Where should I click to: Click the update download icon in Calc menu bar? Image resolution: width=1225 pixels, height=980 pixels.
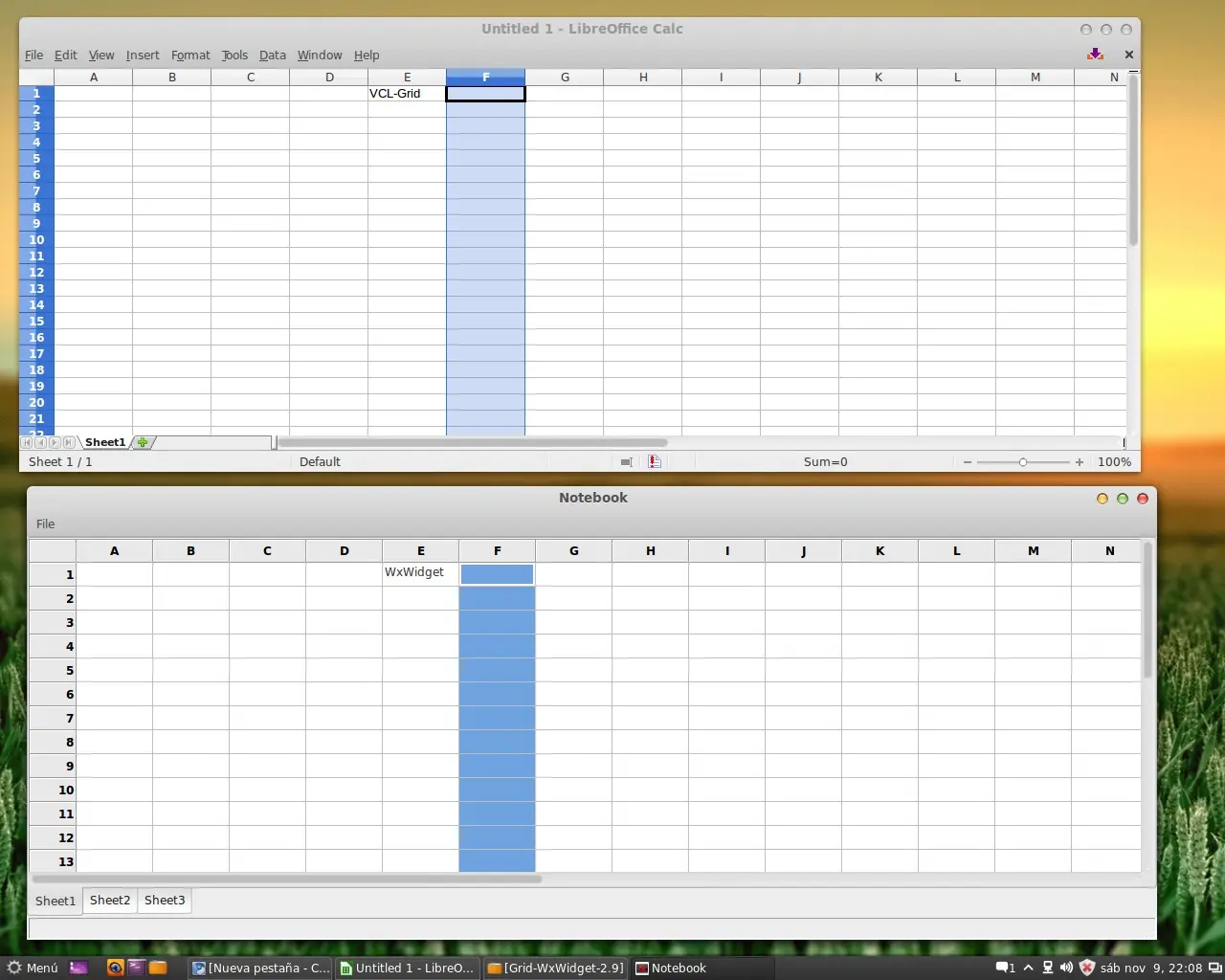(x=1095, y=55)
